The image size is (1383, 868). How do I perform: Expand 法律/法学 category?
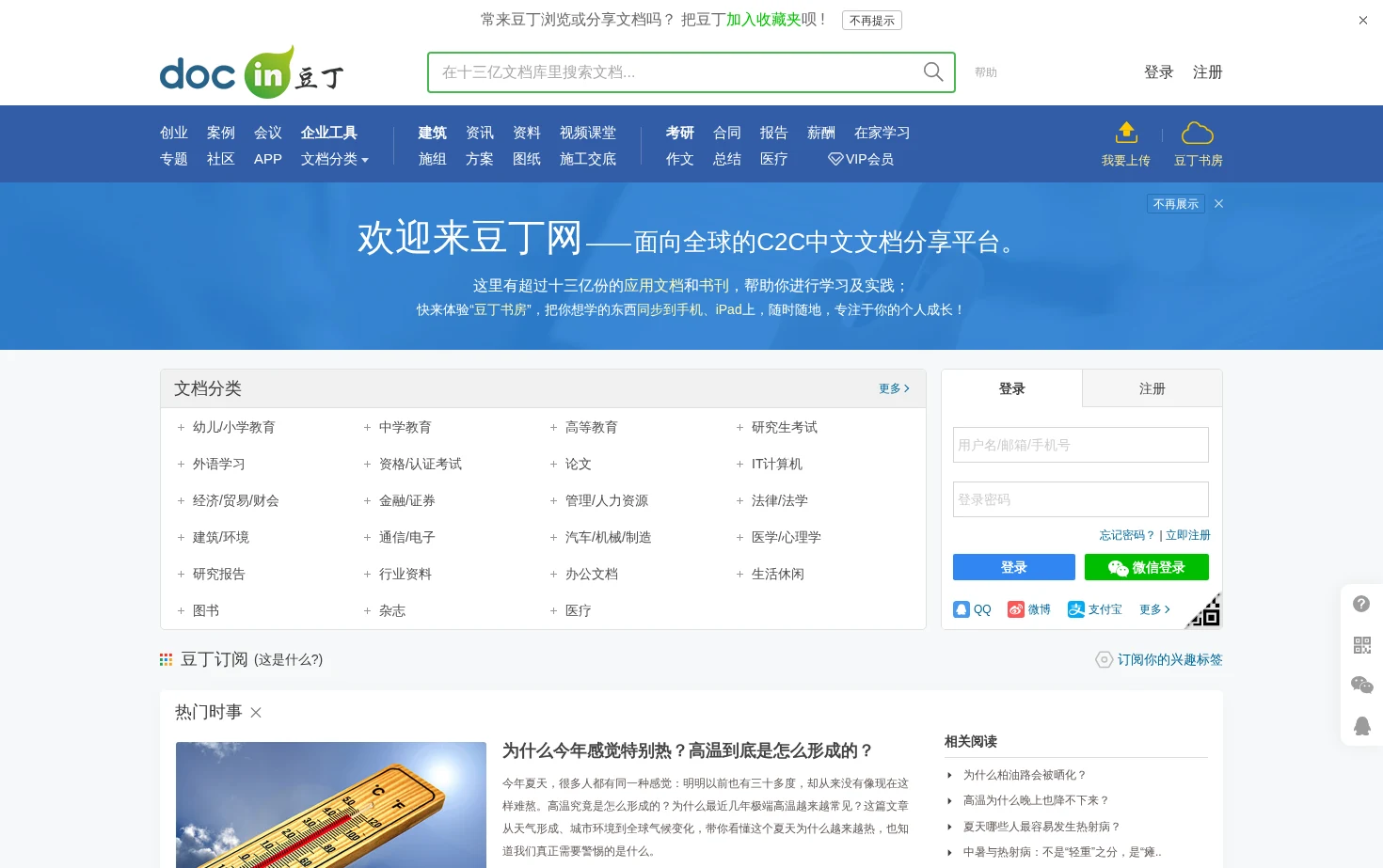coord(739,500)
